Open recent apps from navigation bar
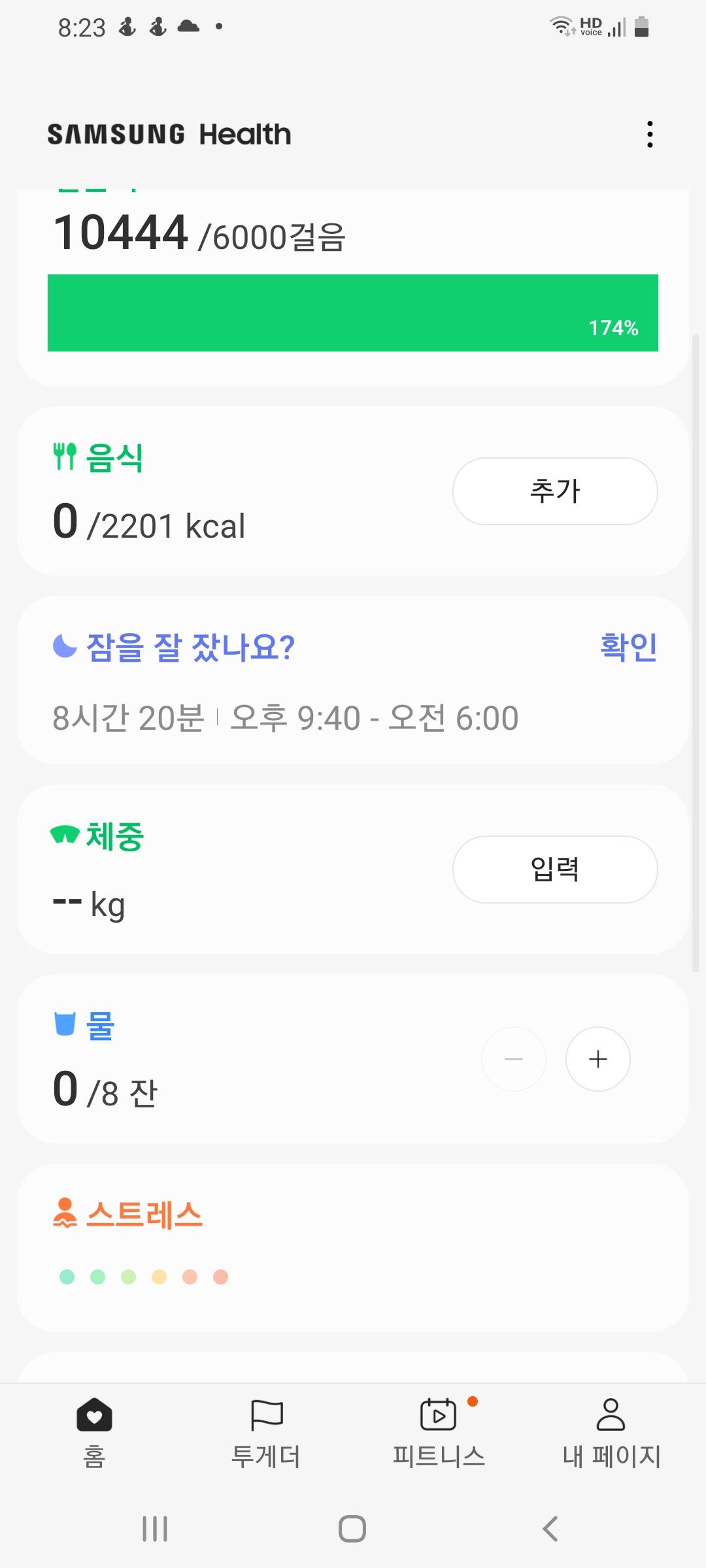 (155, 1529)
